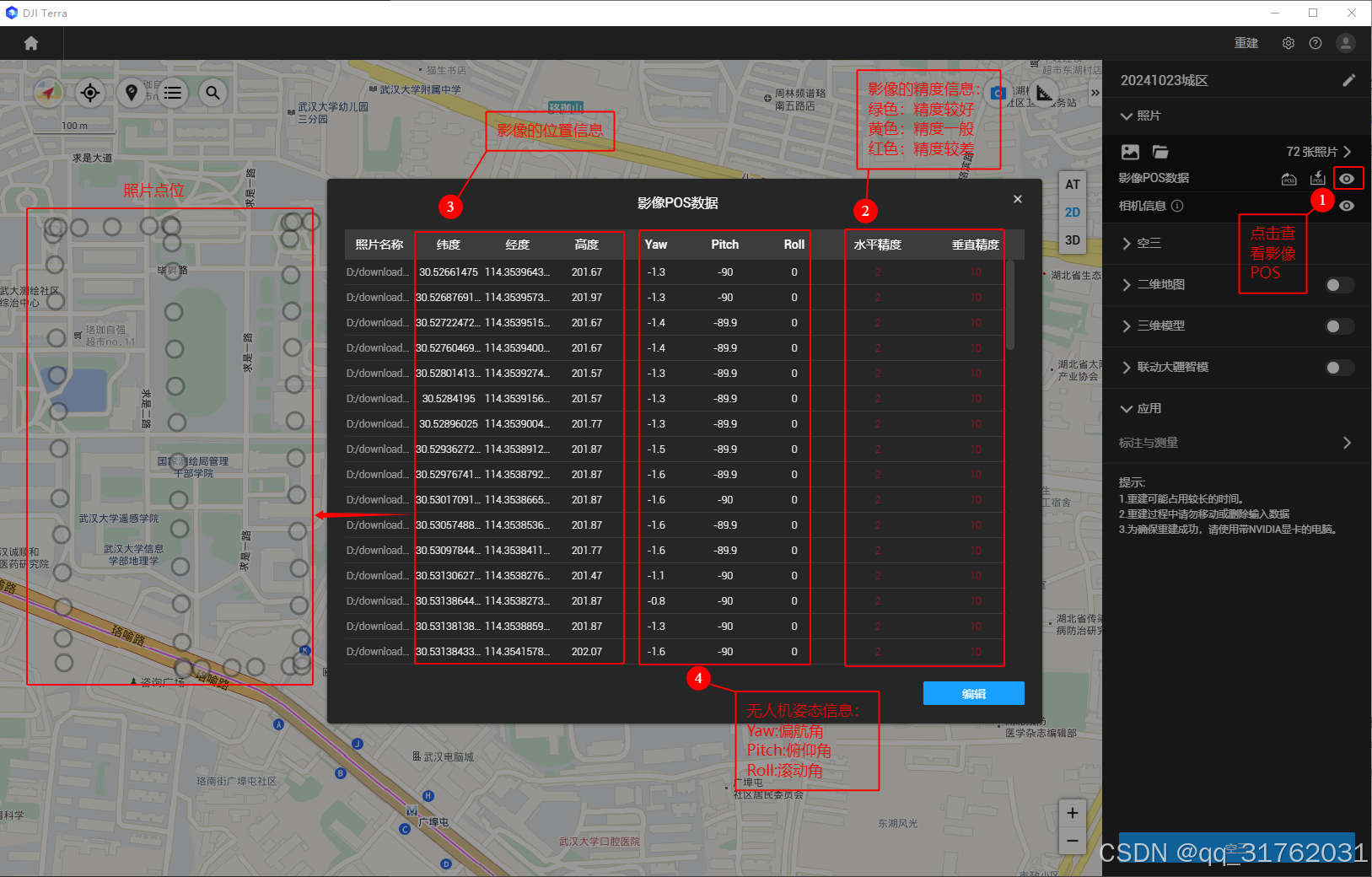Close the 影像POS数据 dialog with X
1372x877 pixels.
click(1018, 199)
